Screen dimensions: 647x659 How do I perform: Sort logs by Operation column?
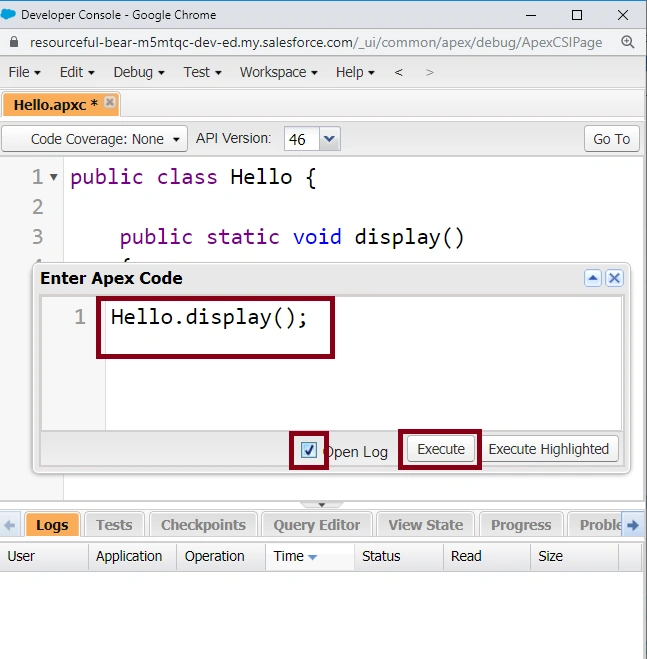click(221, 556)
